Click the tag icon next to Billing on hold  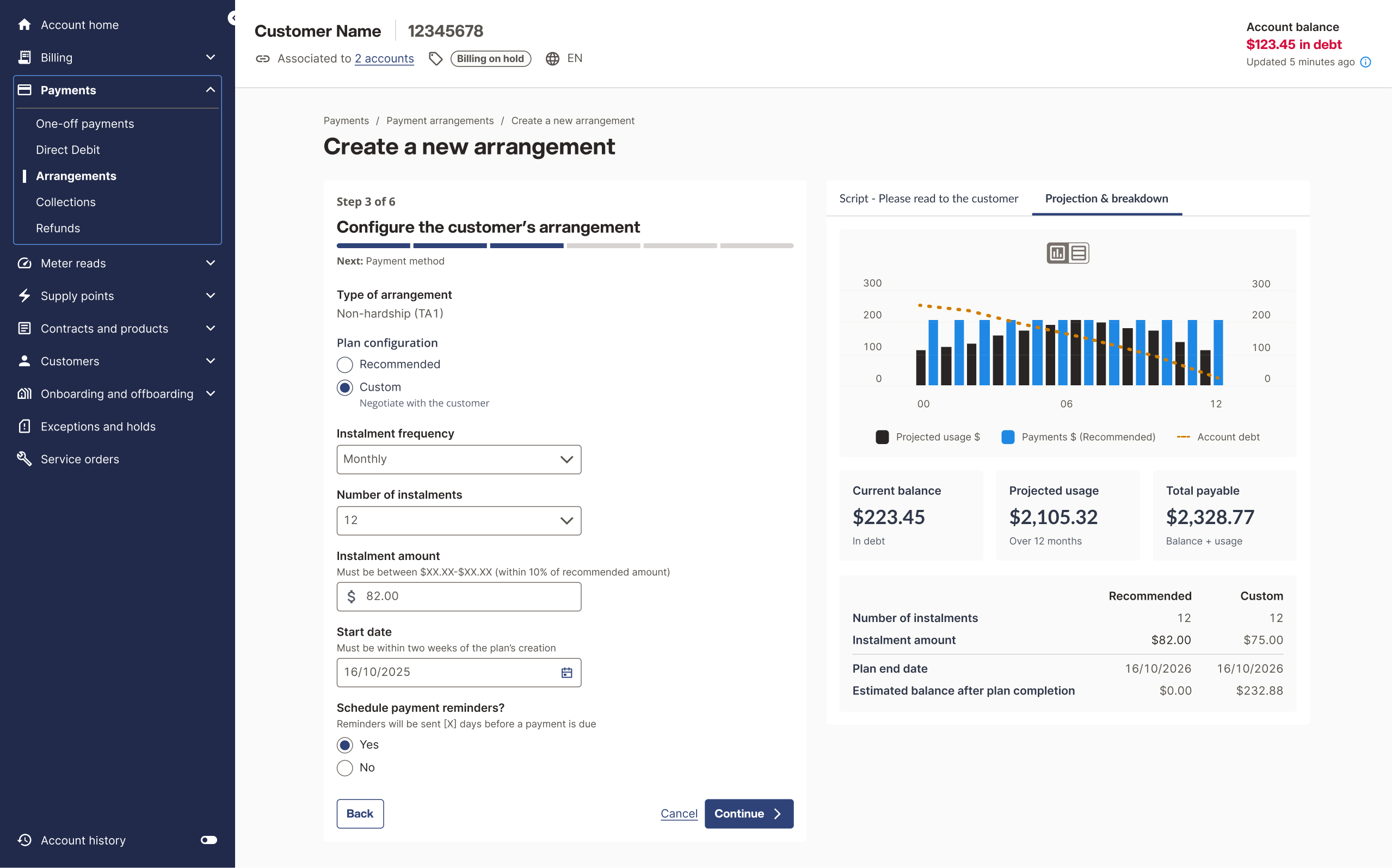pos(436,59)
